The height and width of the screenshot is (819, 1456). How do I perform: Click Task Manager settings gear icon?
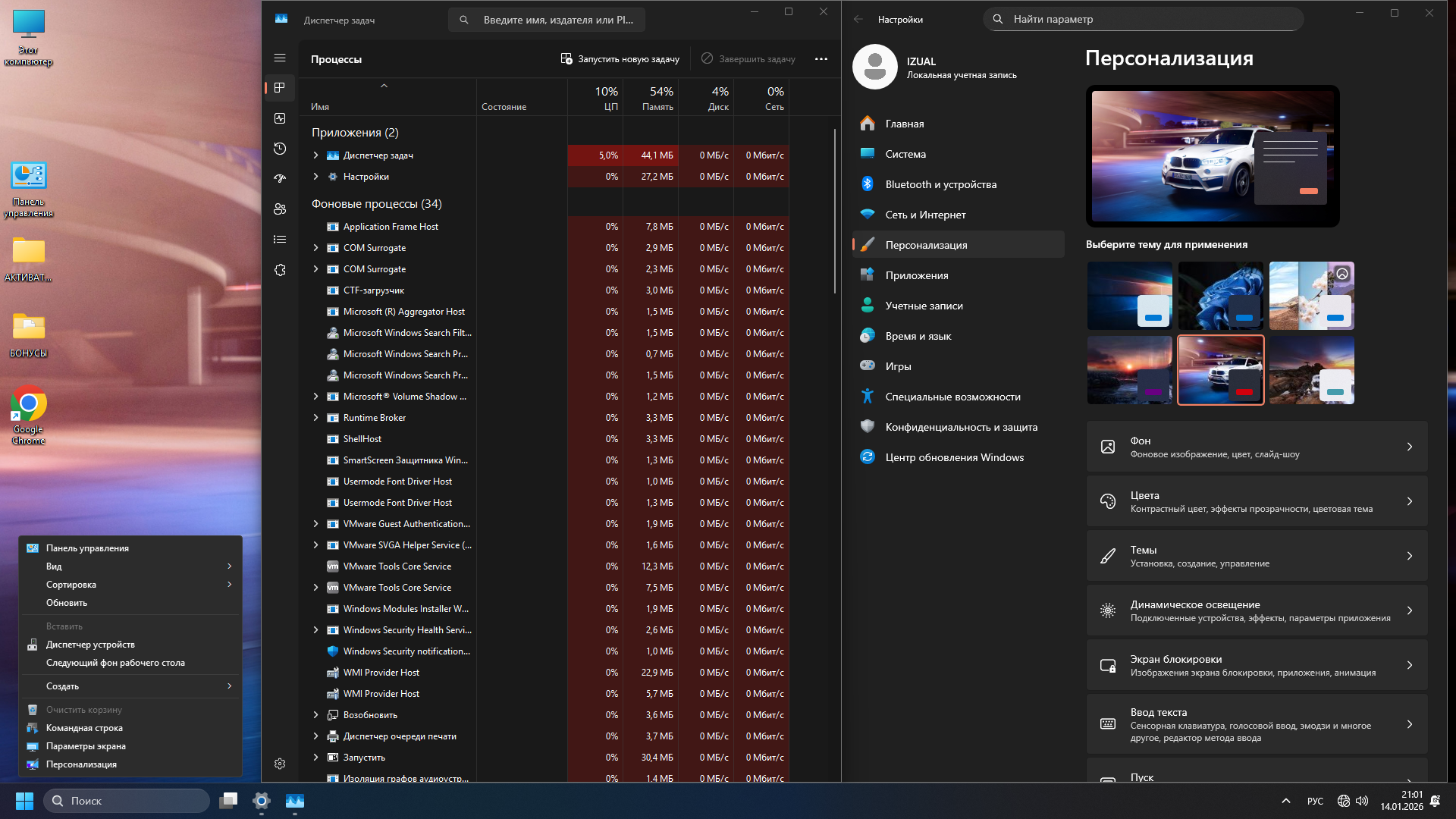pyautogui.click(x=280, y=764)
